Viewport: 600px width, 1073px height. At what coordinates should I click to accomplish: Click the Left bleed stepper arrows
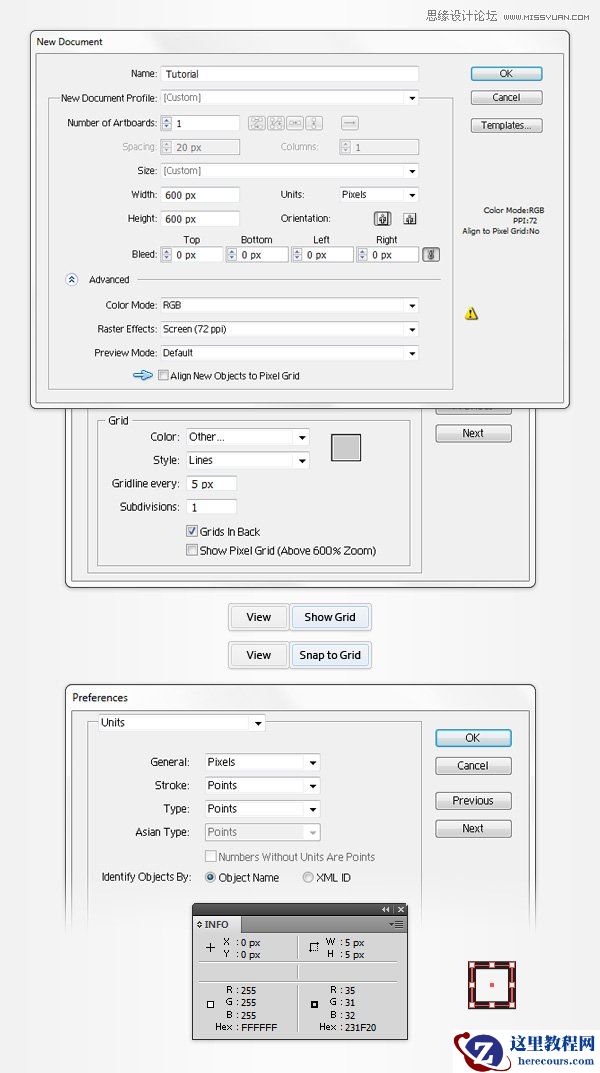click(x=297, y=255)
